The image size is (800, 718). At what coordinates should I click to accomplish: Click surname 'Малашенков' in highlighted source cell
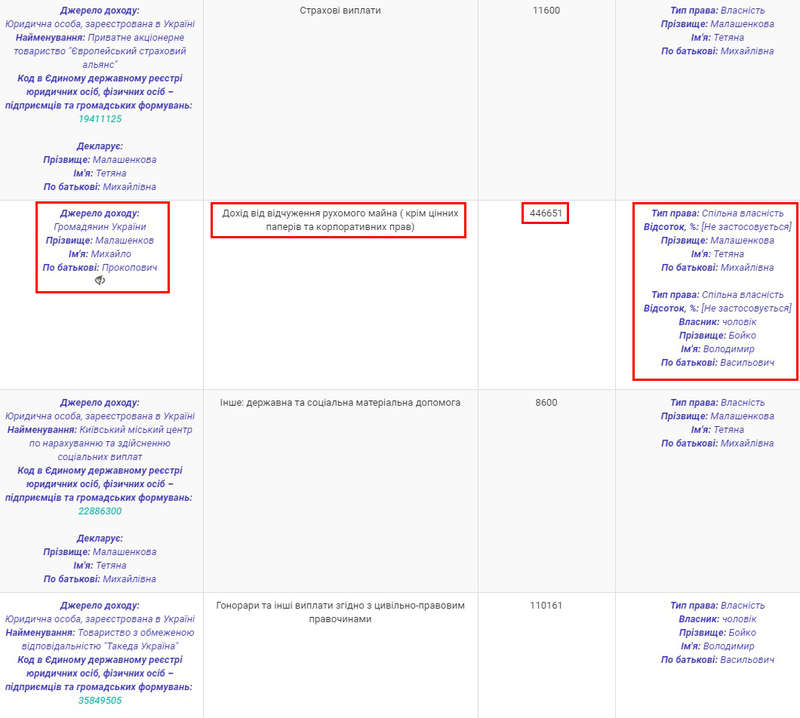click(x=123, y=240)
